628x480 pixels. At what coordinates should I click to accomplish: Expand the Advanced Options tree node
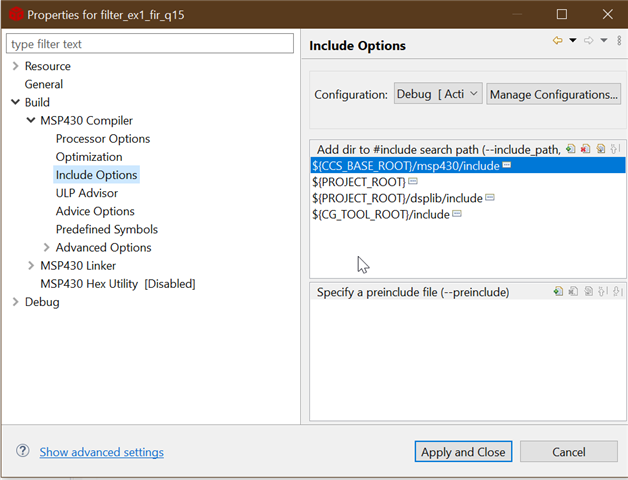coord(46,247)
